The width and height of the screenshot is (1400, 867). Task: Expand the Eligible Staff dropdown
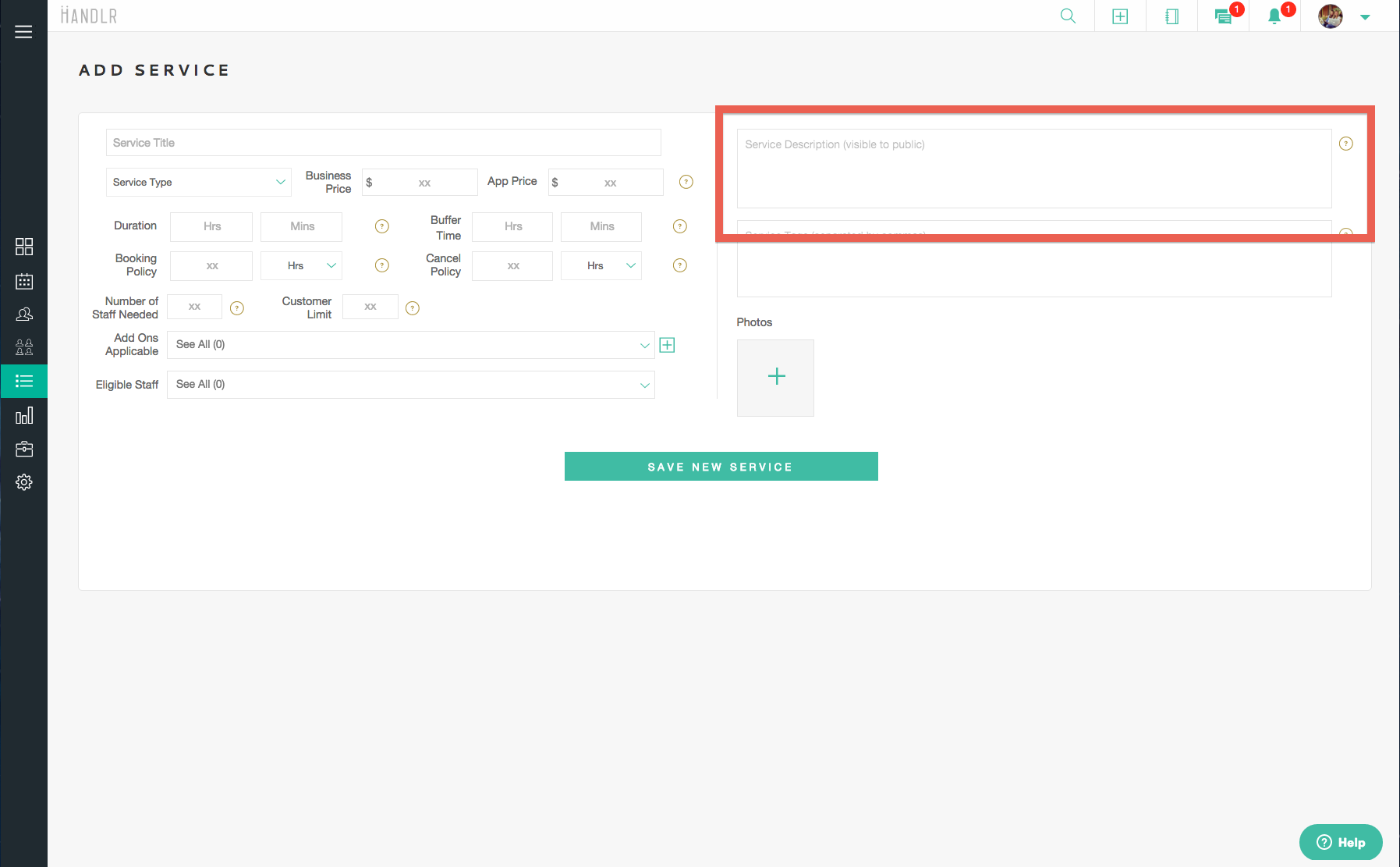(x=411, y=385)
